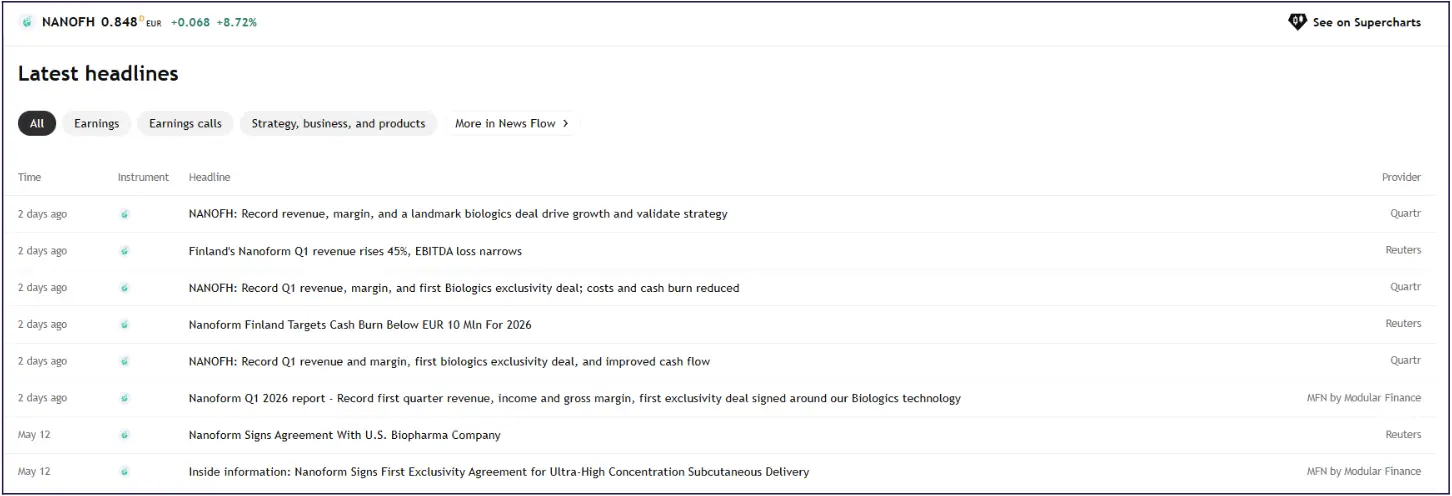This screenshot has height=496, width=1452.
Task: Click the +8.72% percent change value
Action: pyautogui.click(x=237, y=22)
